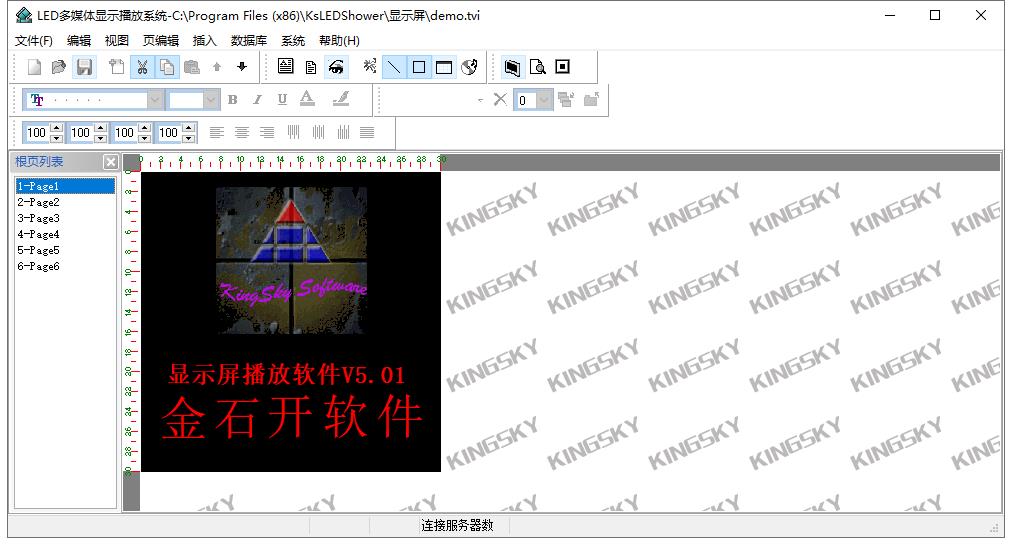Click the eye preview icon

point(336,67)
